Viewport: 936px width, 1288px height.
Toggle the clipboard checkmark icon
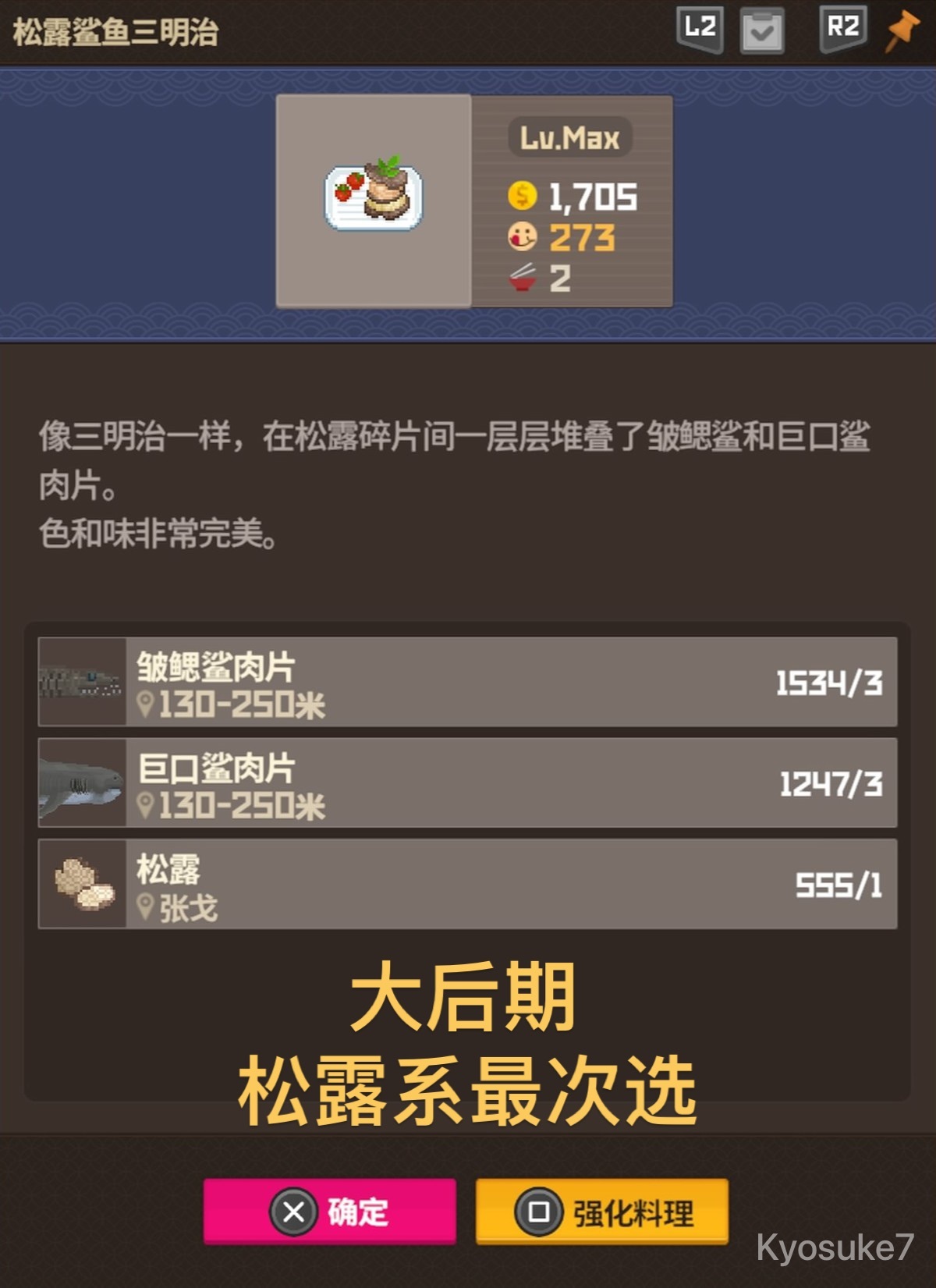(x=762, y=31)
